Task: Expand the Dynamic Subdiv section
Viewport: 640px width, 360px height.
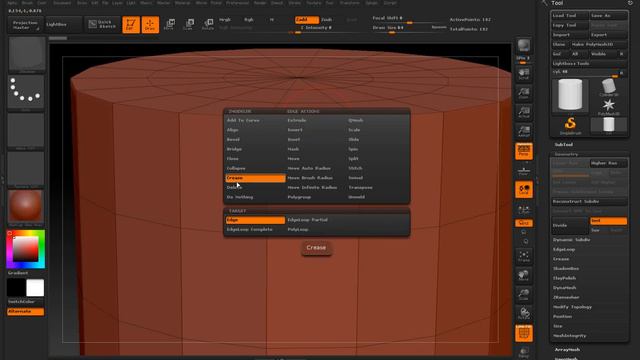Action: [571, 240]
